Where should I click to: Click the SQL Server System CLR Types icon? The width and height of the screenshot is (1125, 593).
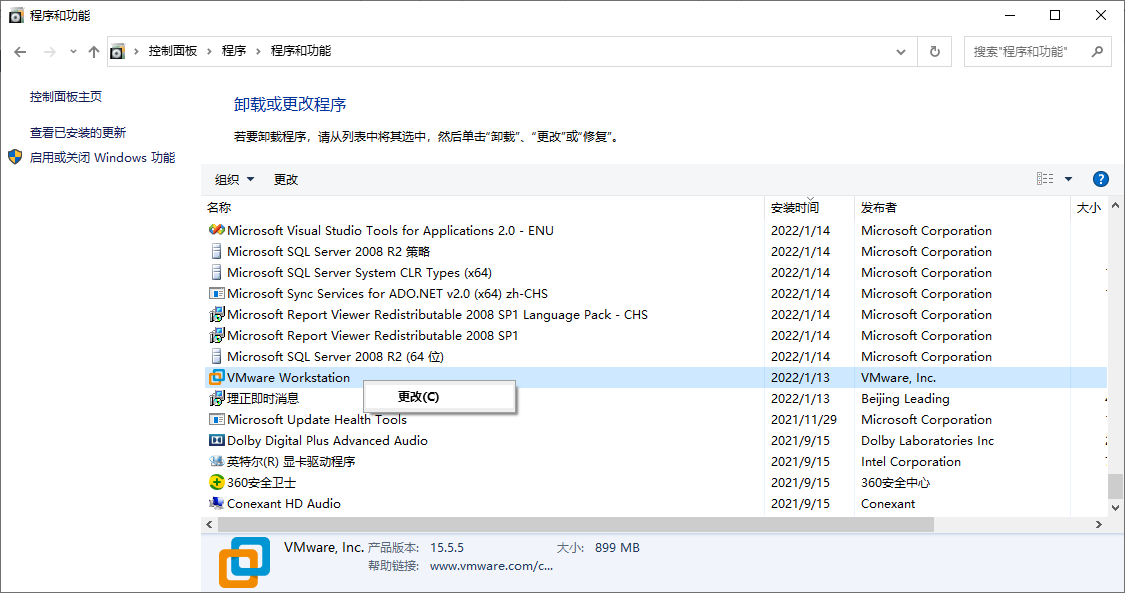(216, 272)
